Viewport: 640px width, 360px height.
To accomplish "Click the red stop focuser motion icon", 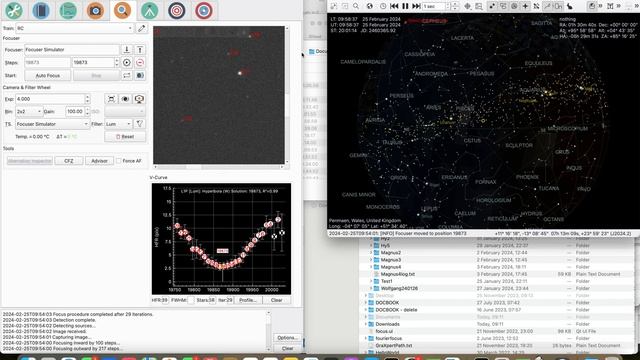I will [140, 62].
